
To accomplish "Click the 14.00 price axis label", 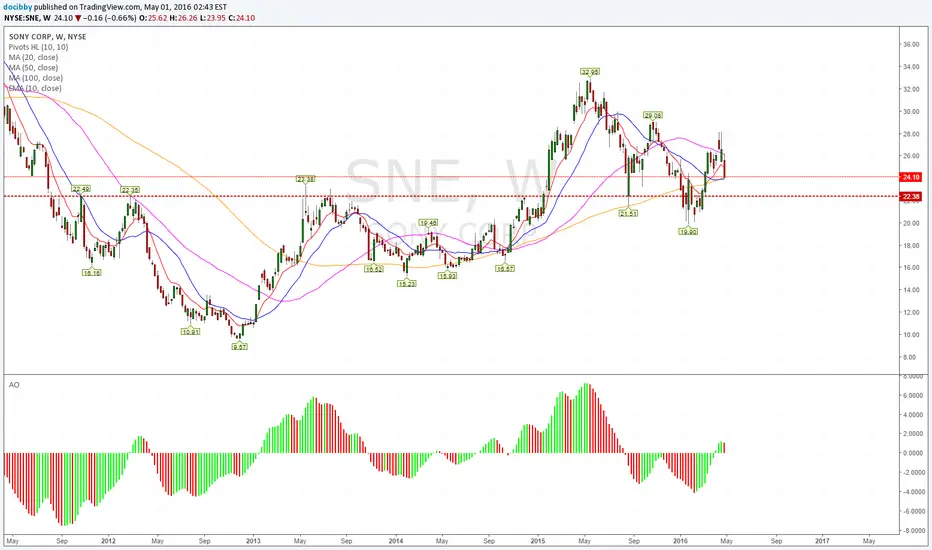I will [x=911, y=290].
